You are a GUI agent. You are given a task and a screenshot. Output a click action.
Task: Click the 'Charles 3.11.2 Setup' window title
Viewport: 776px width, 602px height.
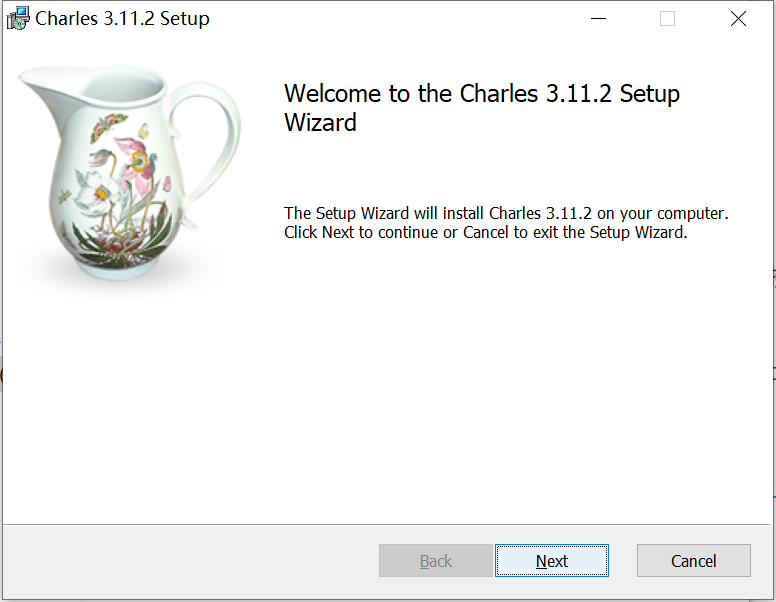(122, 19)
